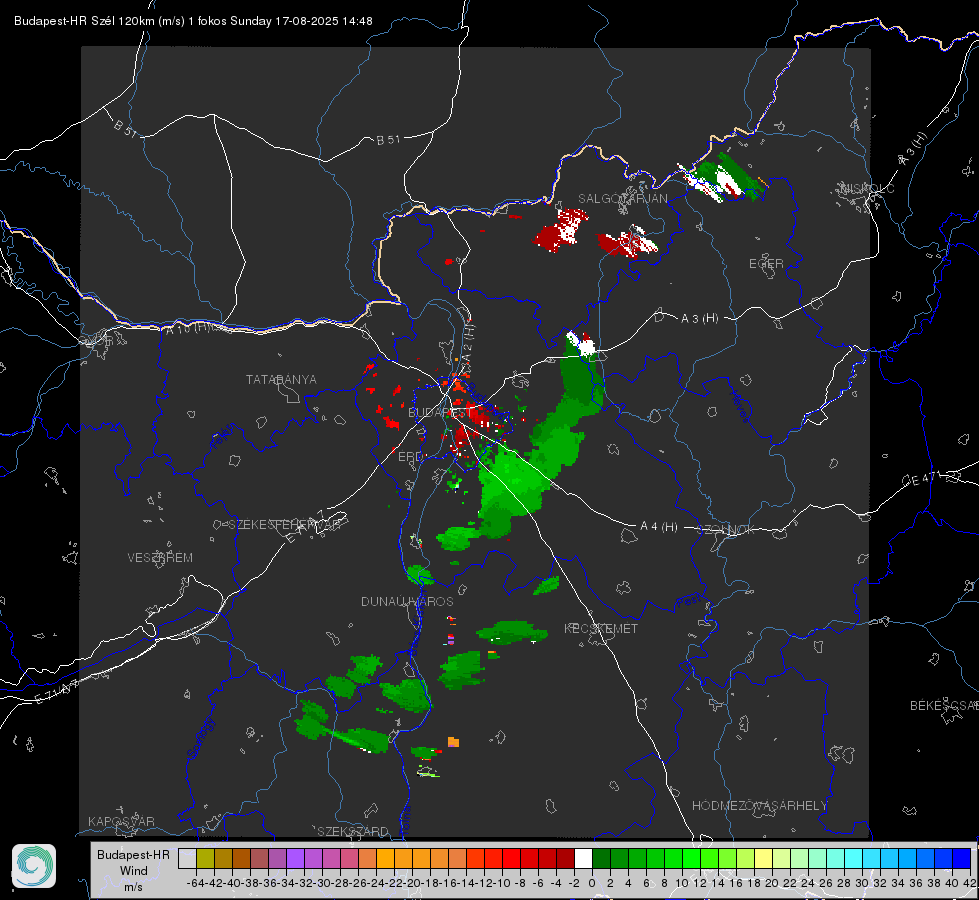Click the olive swatch between -64 and -42
Screen dimensions: 979x900
click(205, 859)
